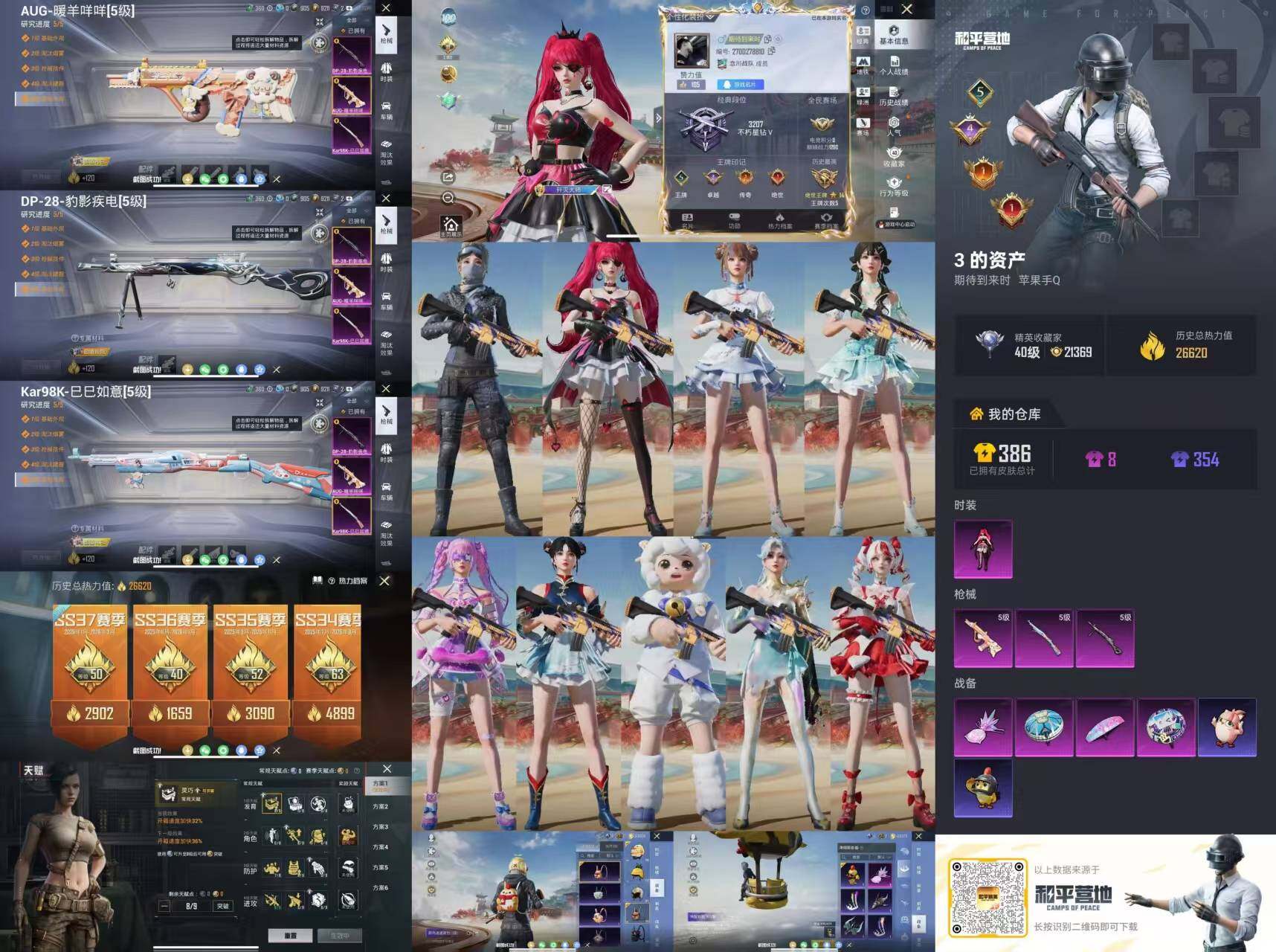
Task: Switch to the 个人战绩 profile tab
Action: (894, 65)
